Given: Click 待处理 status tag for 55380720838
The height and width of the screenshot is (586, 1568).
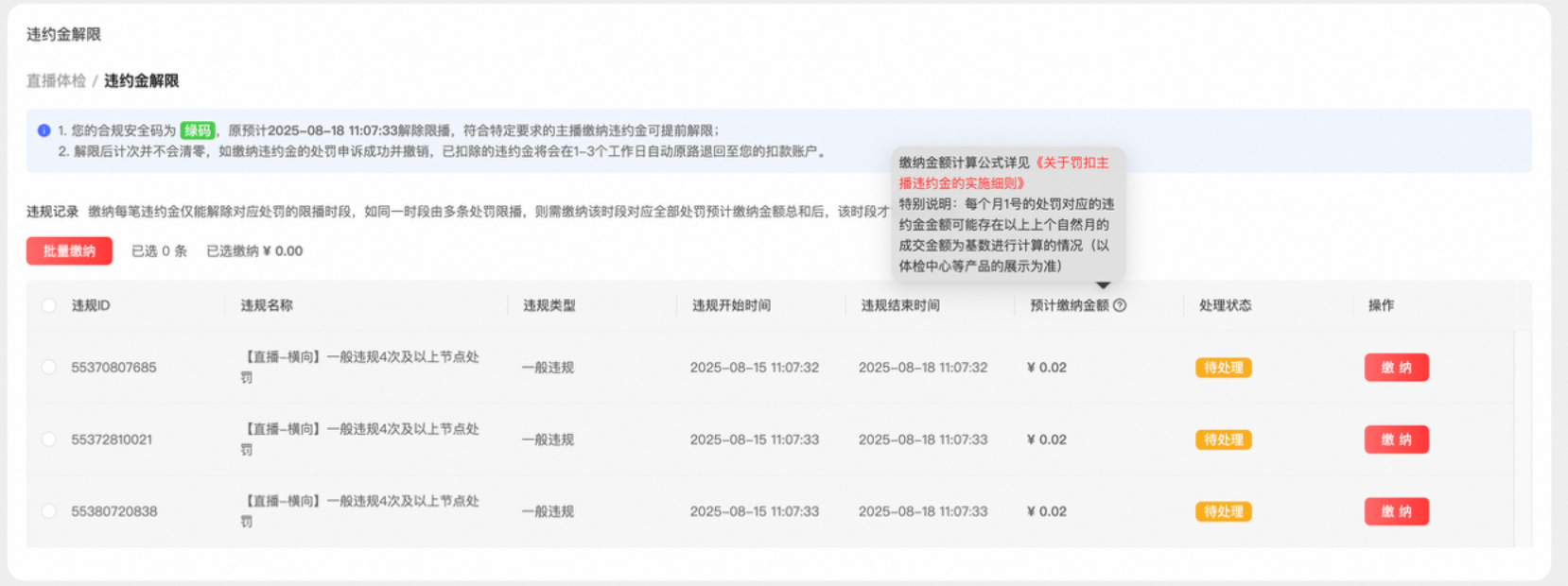Looking at the screenshot, I should point(1224,511).
